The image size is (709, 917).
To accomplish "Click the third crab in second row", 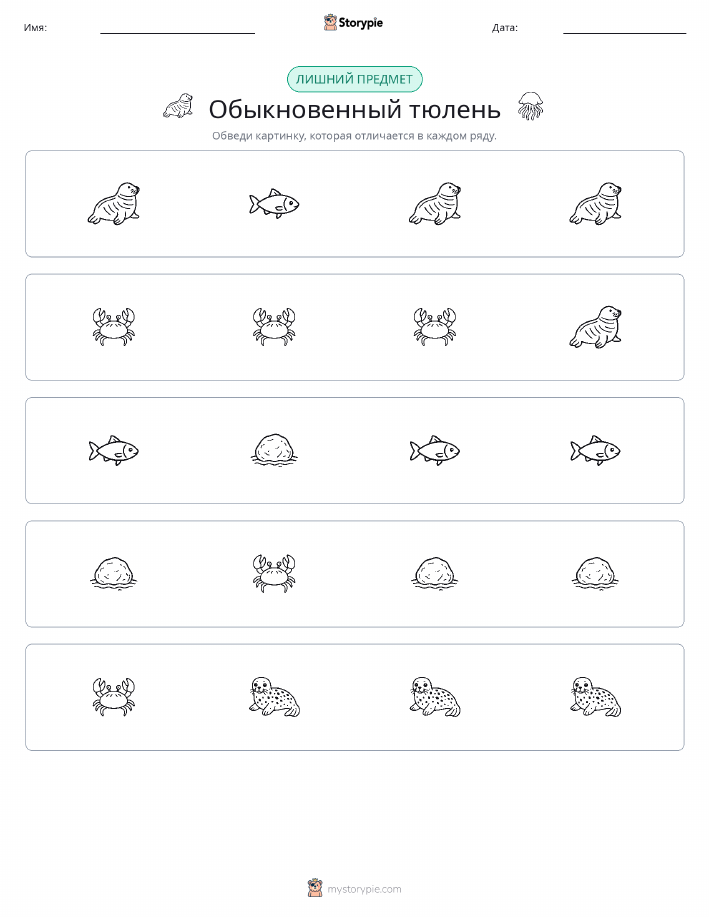I will click(435, 327).
